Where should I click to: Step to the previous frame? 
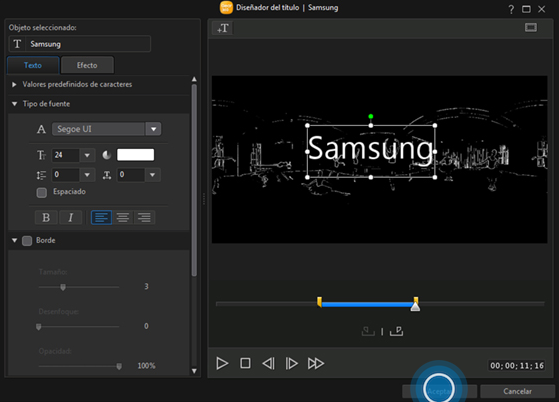point(268,363)
